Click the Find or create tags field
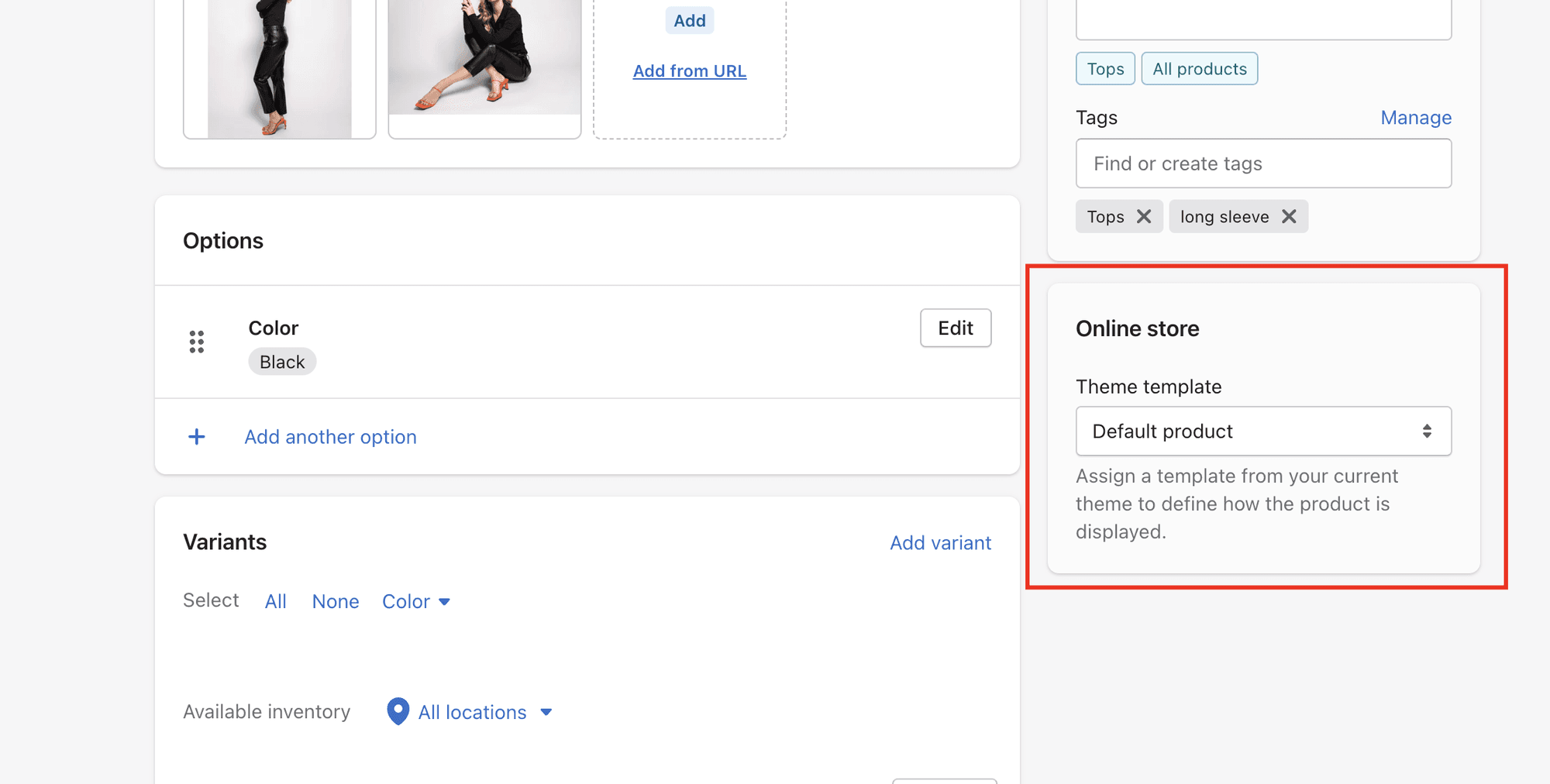Viewport: 1550px width, 784px height. coord(1263,163)
